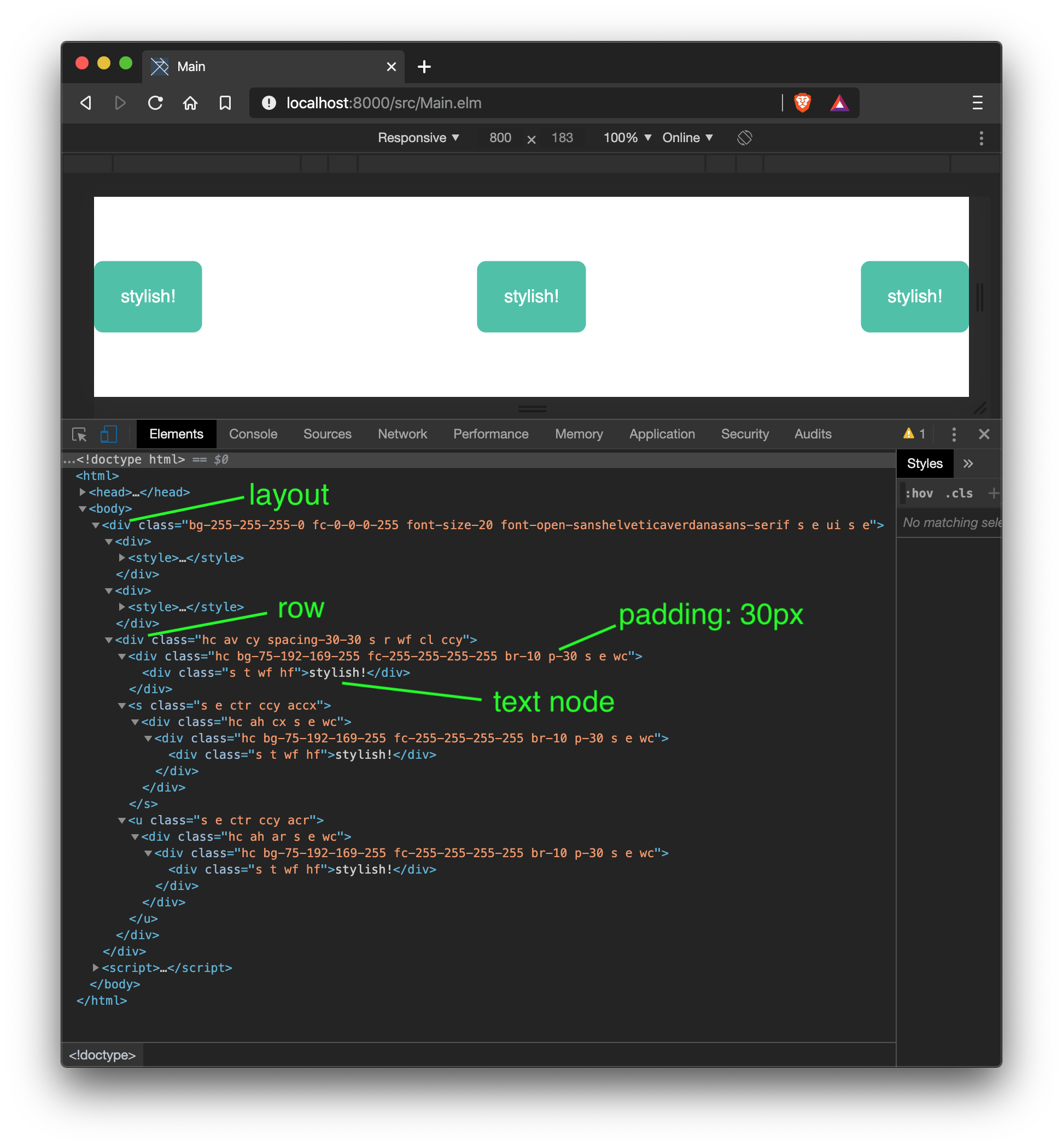Screen dimensions: 1063x1148
Task: Collapse the div with bg-255-255-255-0 class
Action: click(96, 525)
